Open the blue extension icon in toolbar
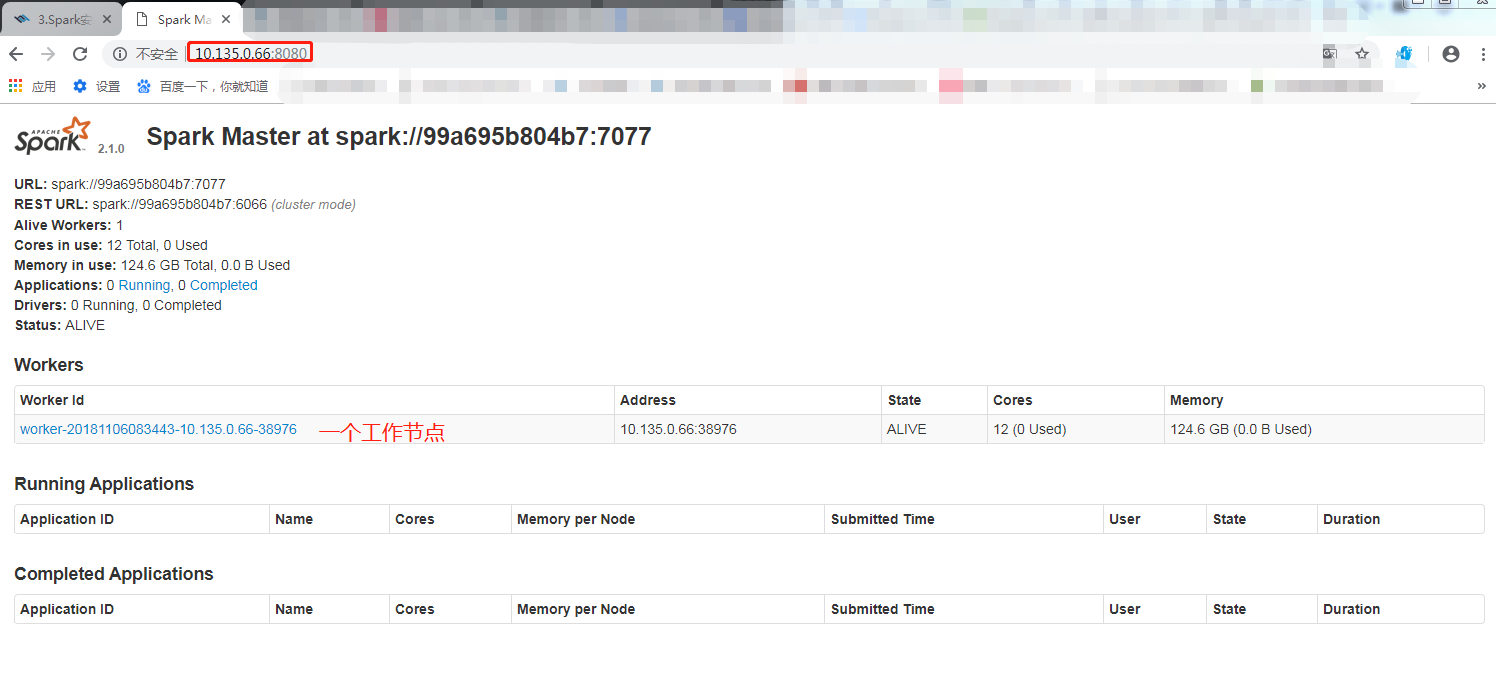Image resolution: width=1496 pixels, height=674 pixels. point(1405,54)
